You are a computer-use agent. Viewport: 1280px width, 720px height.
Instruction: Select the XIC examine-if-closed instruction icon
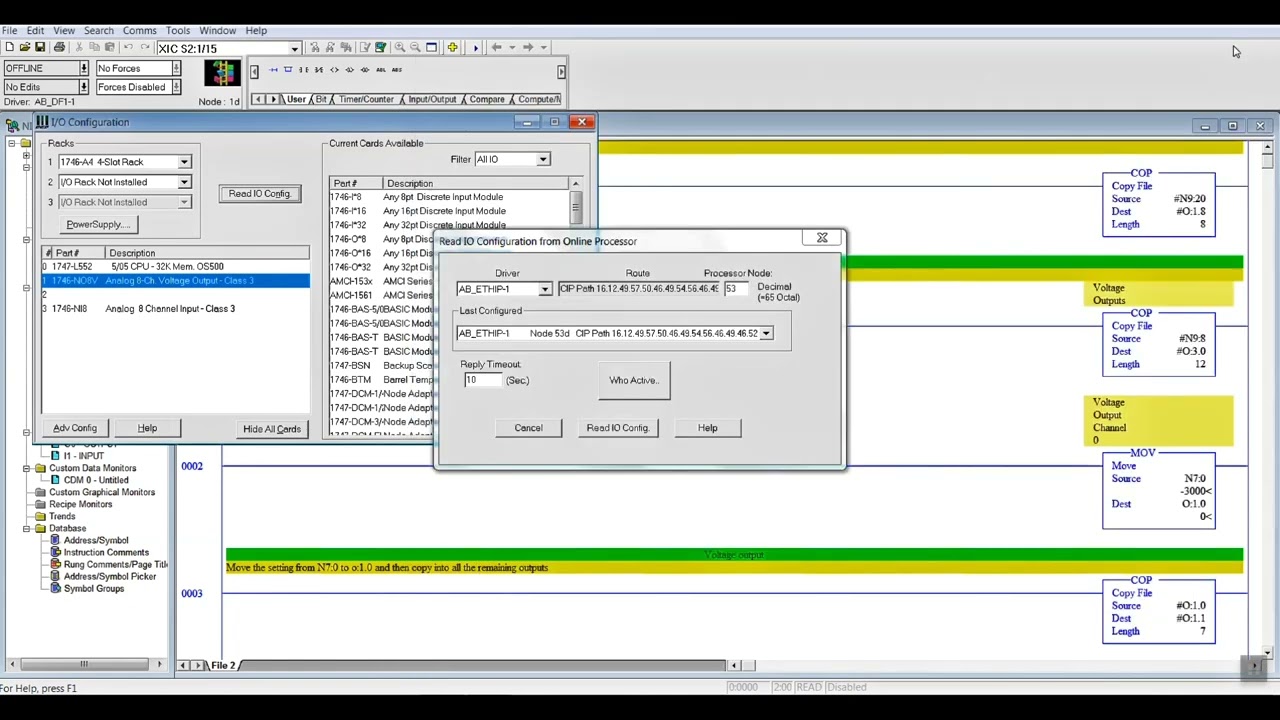(304, 70)
